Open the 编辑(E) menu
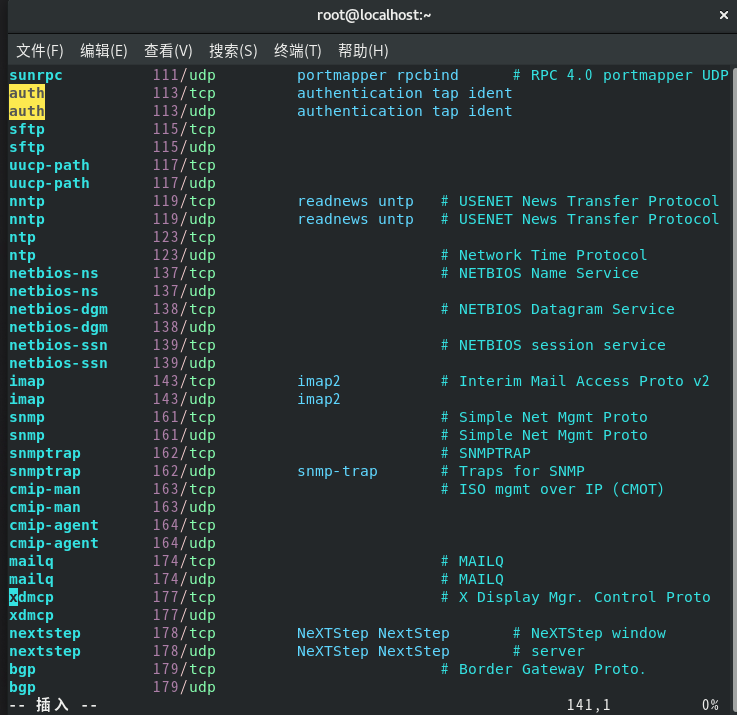 coord(103,51)
